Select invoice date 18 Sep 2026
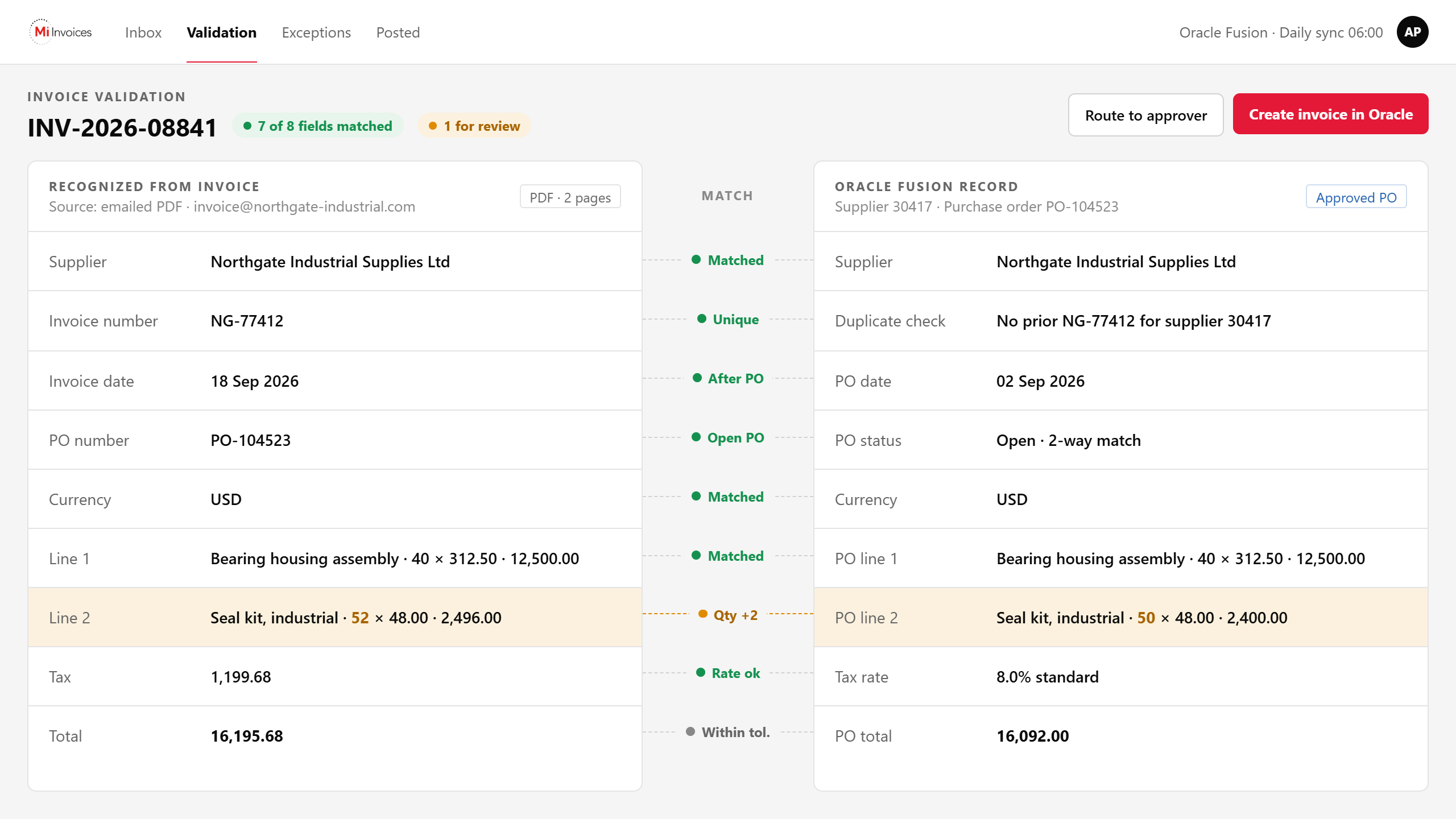The image size is (1456, 819). tap(255, 381)
